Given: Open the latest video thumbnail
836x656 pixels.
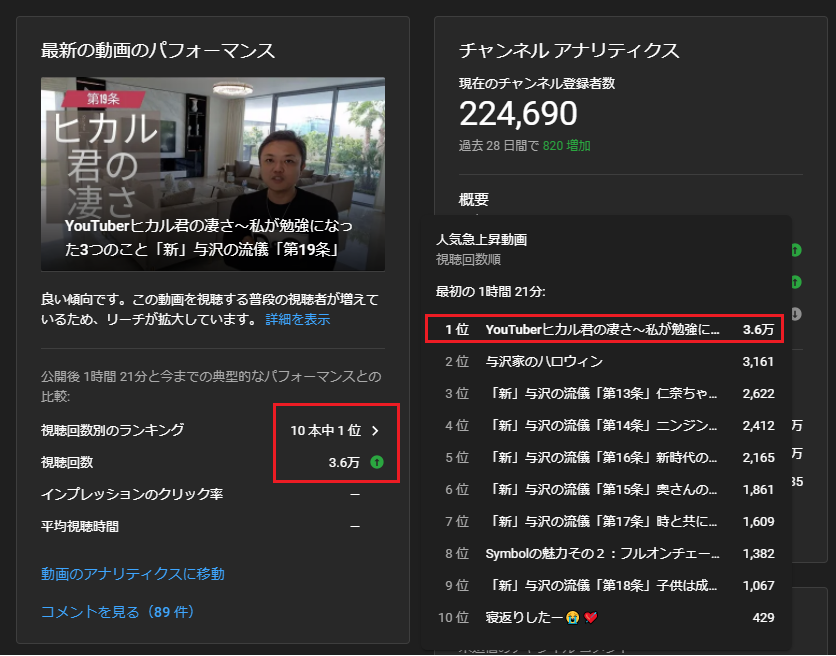Looking at the screenshot, I should coord(213,174).
